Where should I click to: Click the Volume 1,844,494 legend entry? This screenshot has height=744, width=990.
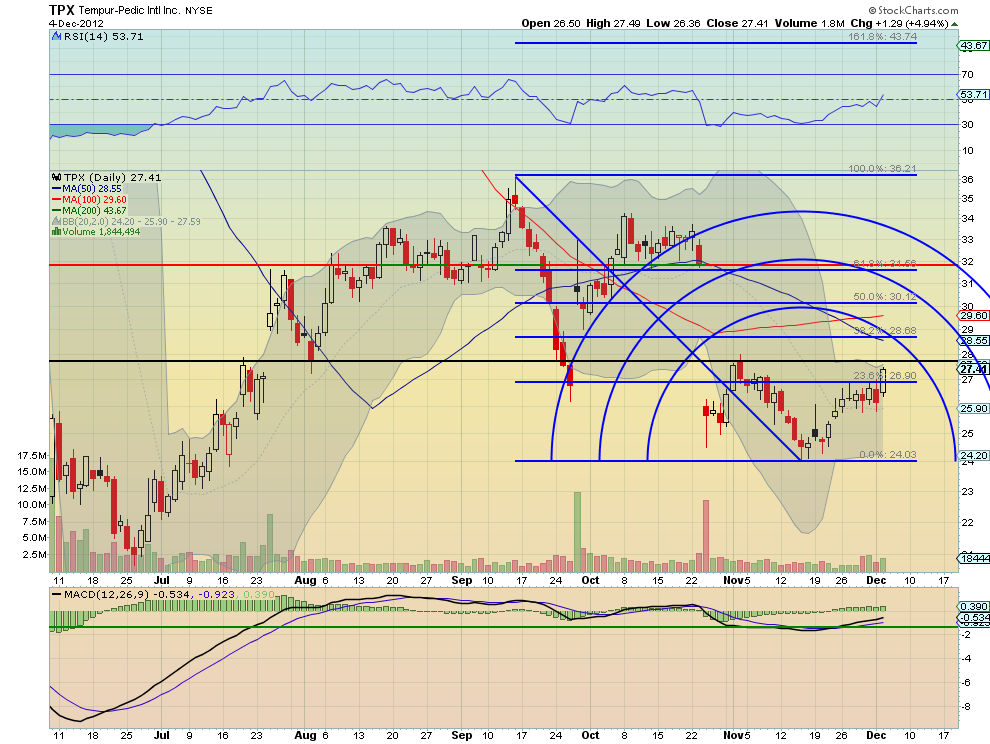coord(101,232)
